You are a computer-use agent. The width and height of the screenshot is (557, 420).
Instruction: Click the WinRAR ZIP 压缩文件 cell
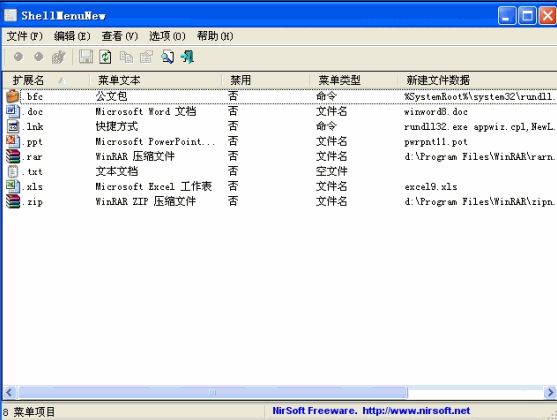point(145,201)
